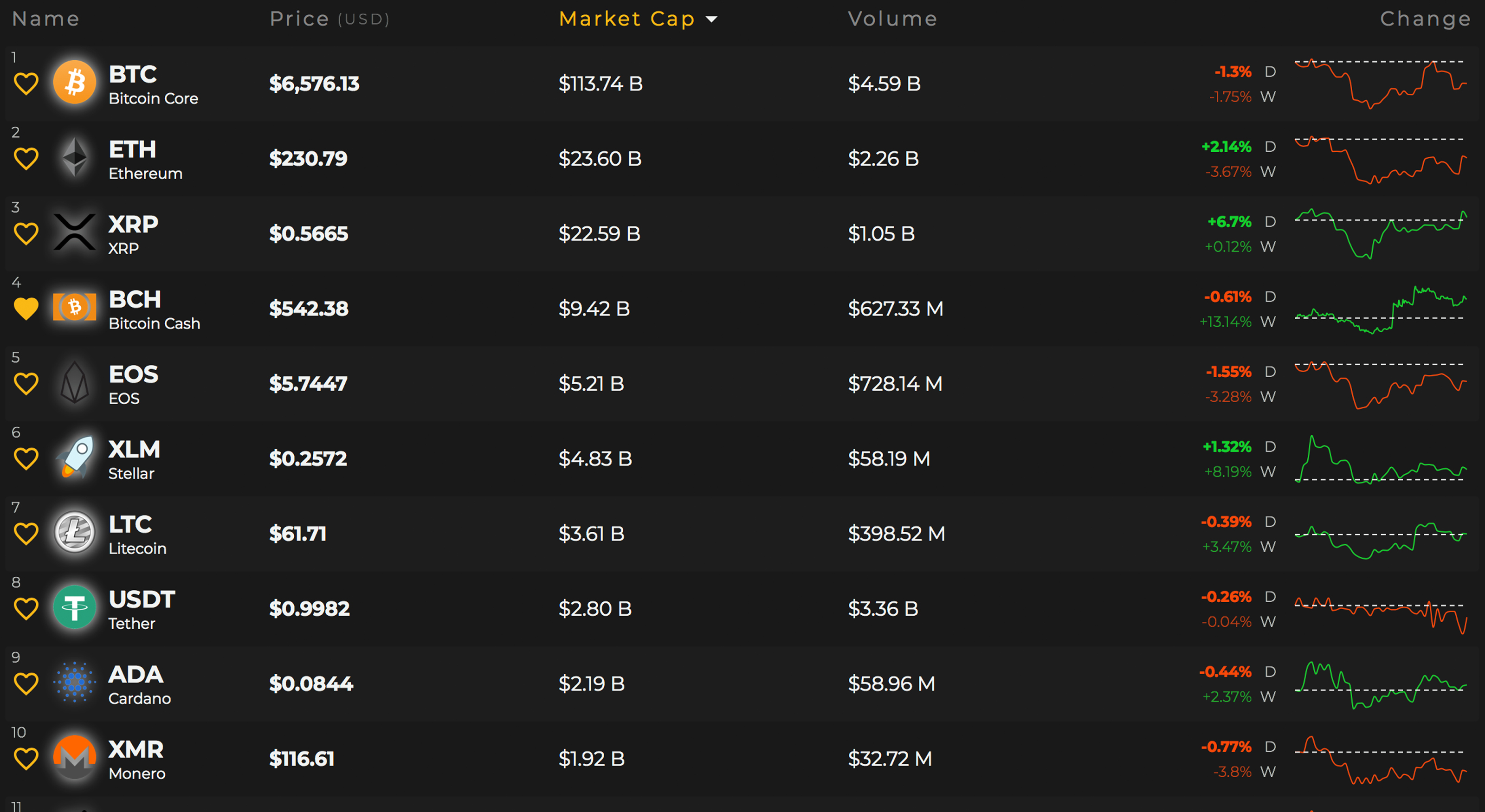Sort the table by Volume column
Image resolution: width=1485 pixels, height=812 pixels.
(892, 19)
